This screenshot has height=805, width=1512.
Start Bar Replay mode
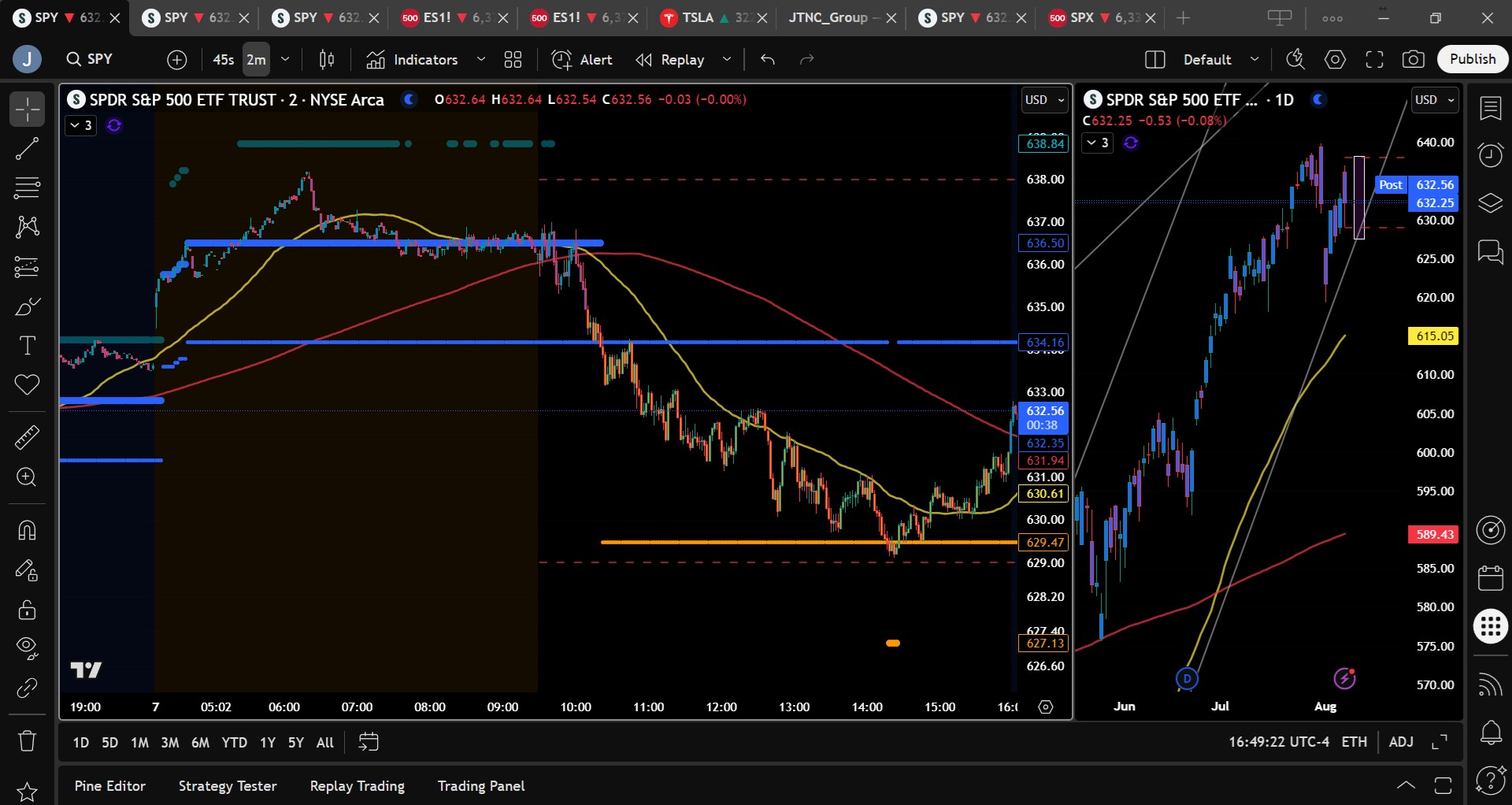[x=671, y=60]
